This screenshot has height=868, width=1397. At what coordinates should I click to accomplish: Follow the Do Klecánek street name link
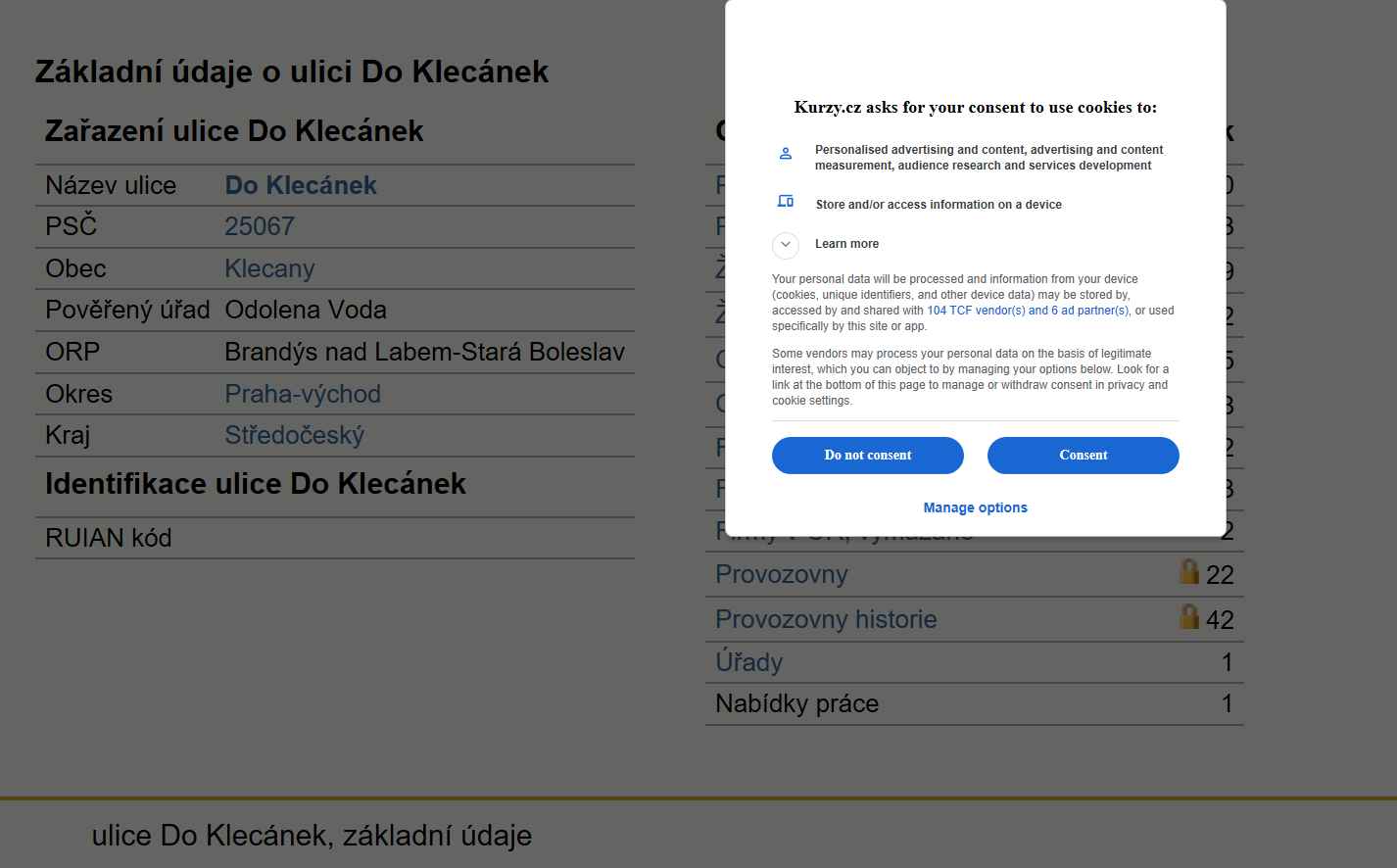point(301,185)
